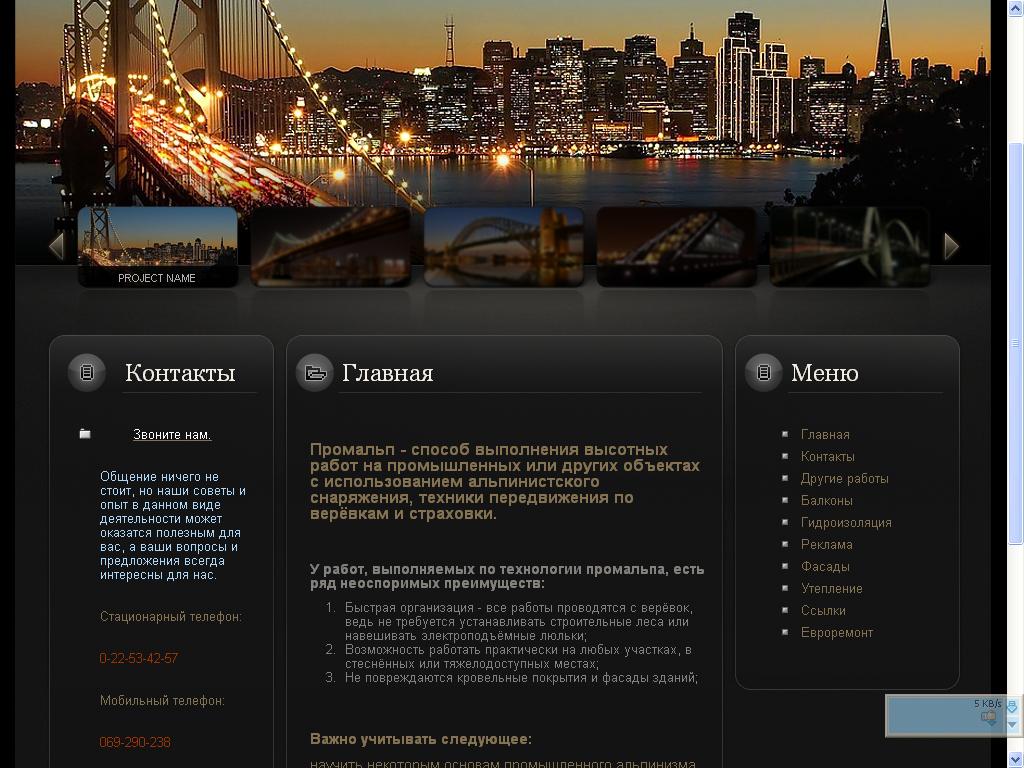Open Контакты in the menu list
The width and height of the screenshot is (1024, 768).
pos(827,456)
